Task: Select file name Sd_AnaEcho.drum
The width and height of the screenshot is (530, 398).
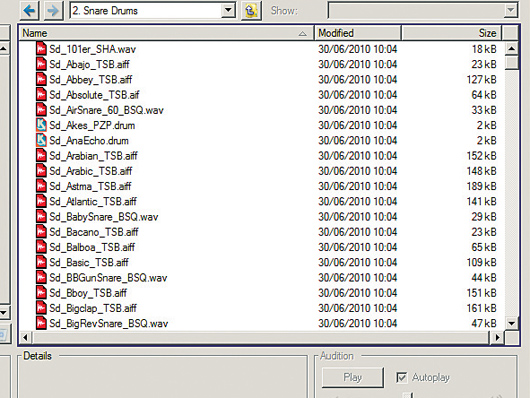Action: click(89, 141)
